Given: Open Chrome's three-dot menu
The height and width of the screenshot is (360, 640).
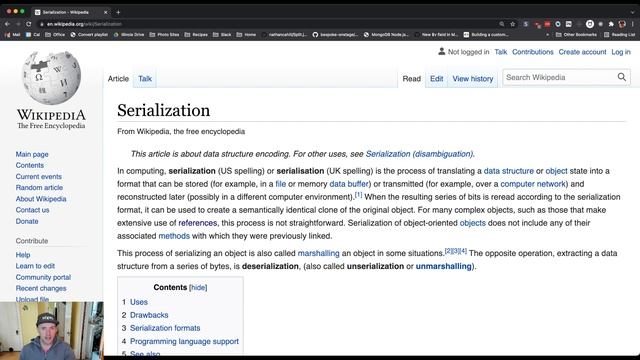Looking at the screenshot, I should (x=632, y=24).
